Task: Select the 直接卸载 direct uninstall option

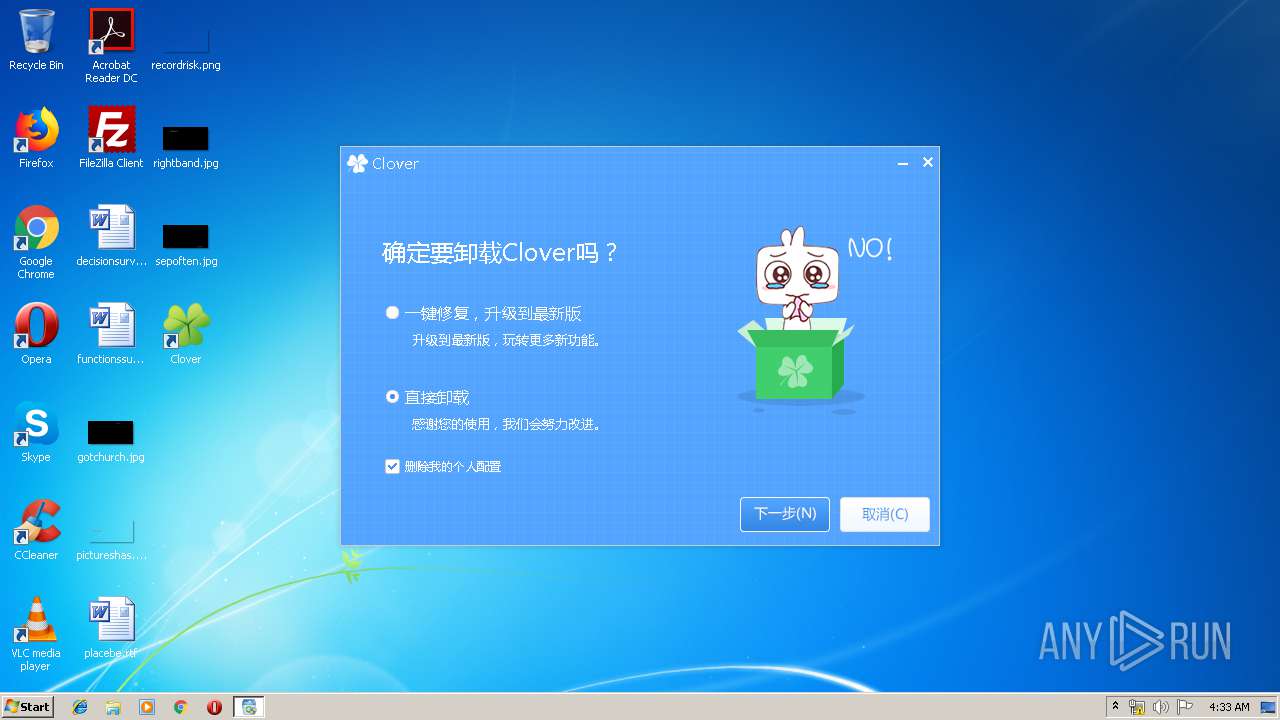Action: (x=392, y=397)
